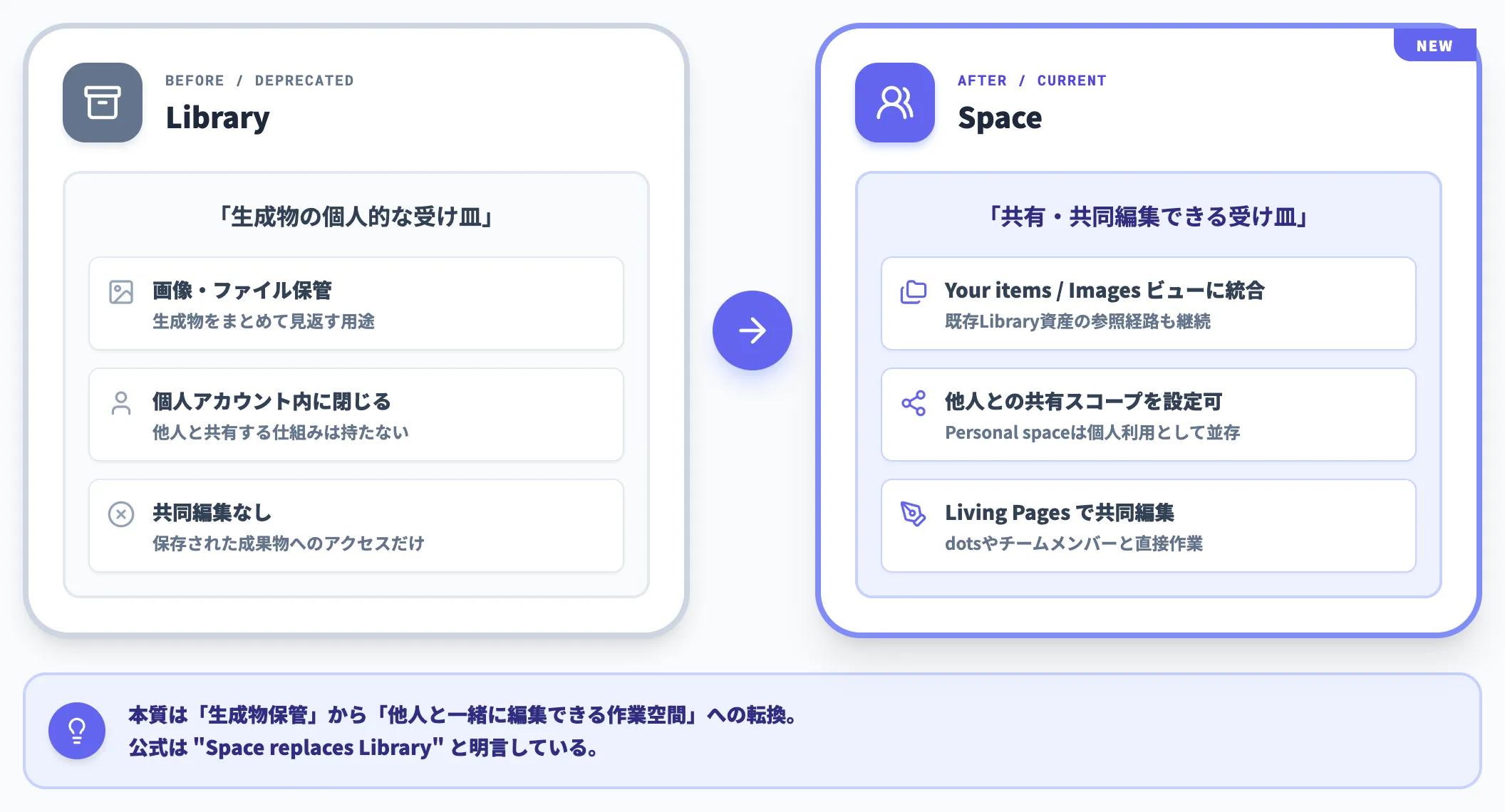Click the stacked folders icon beside Your items
The width and height of the screenshot is (1505, 812).
(914, 292)
